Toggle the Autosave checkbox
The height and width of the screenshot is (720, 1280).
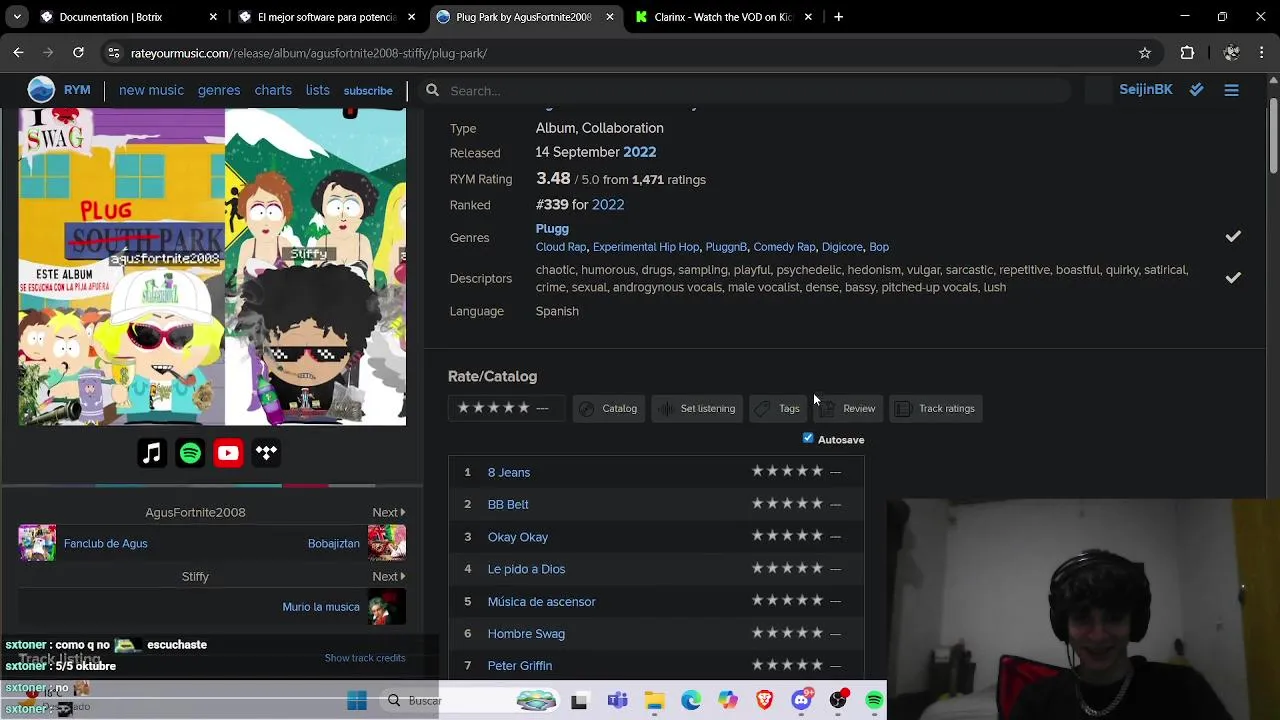(x=808, y=438)
